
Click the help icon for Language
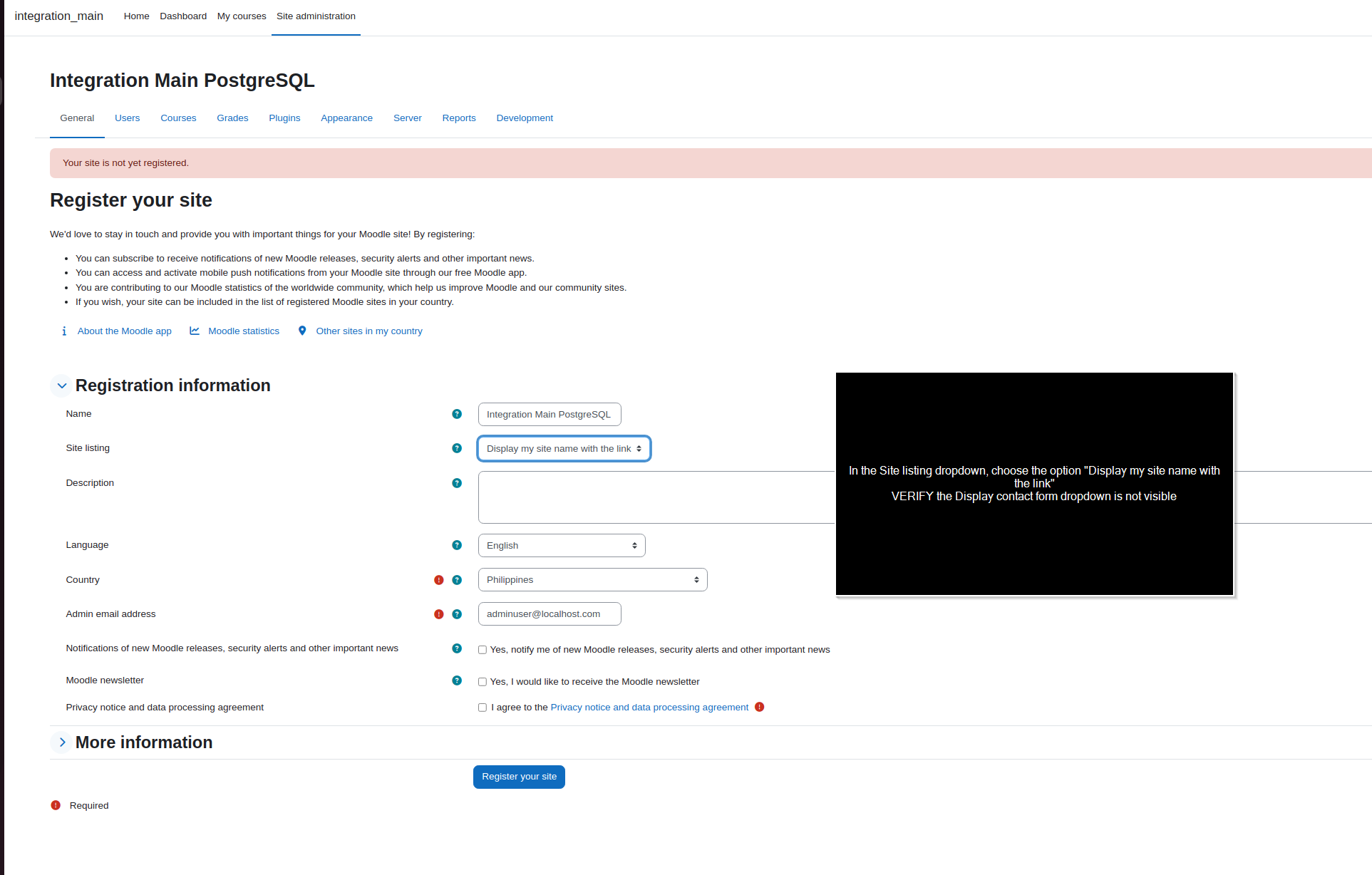(457, 545)
